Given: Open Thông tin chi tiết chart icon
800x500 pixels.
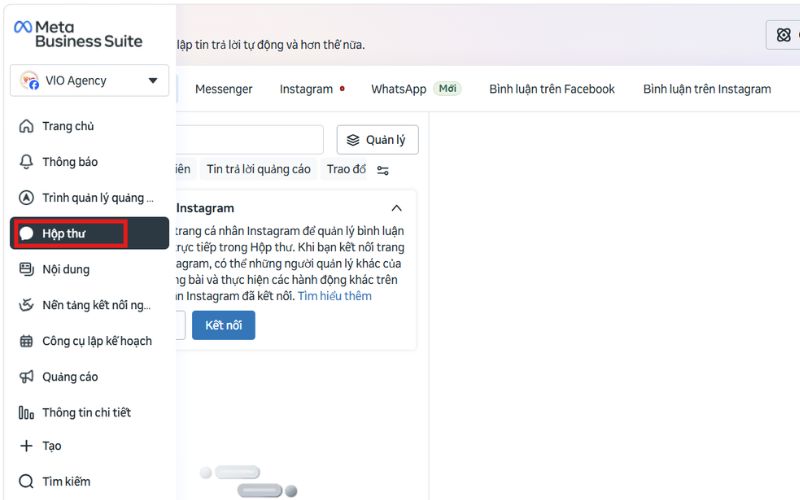Looking at the screenshot, I should [26, 412].
